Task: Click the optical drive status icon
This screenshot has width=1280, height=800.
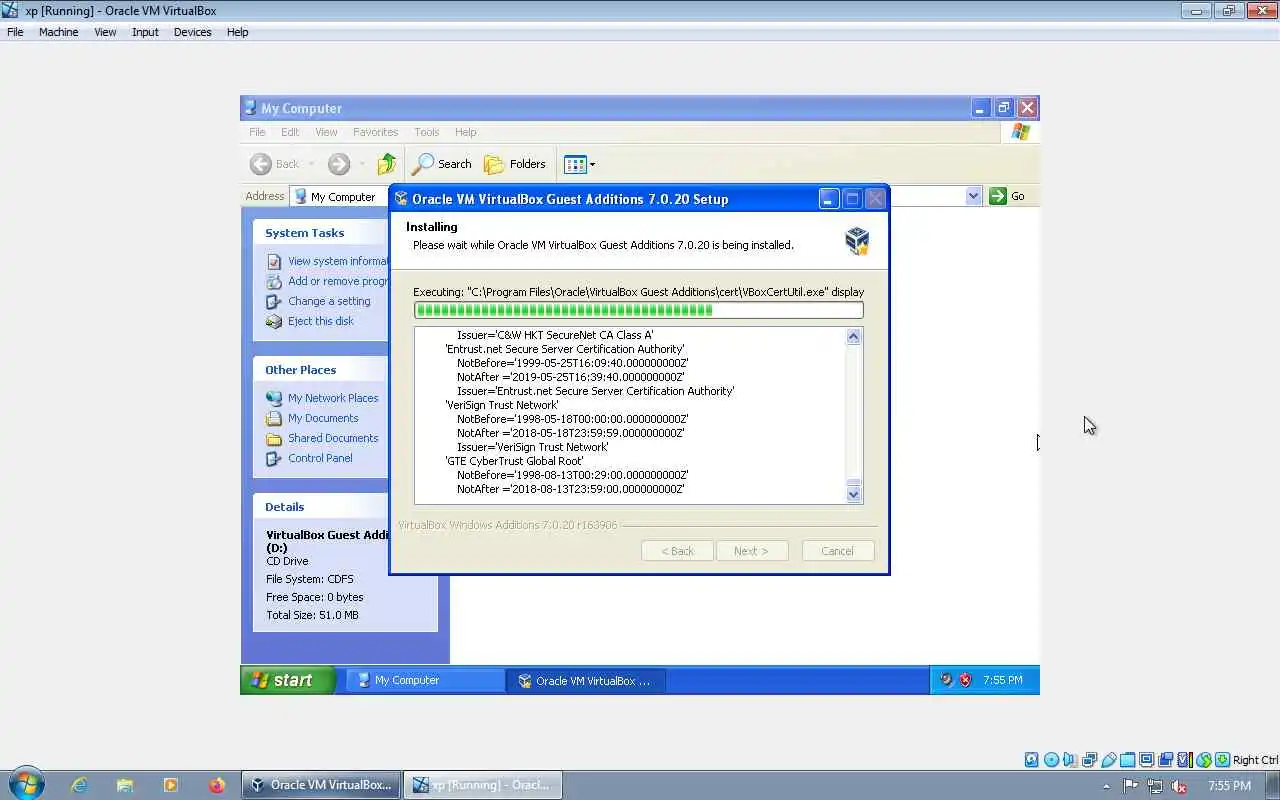Action: point(1051,760)
